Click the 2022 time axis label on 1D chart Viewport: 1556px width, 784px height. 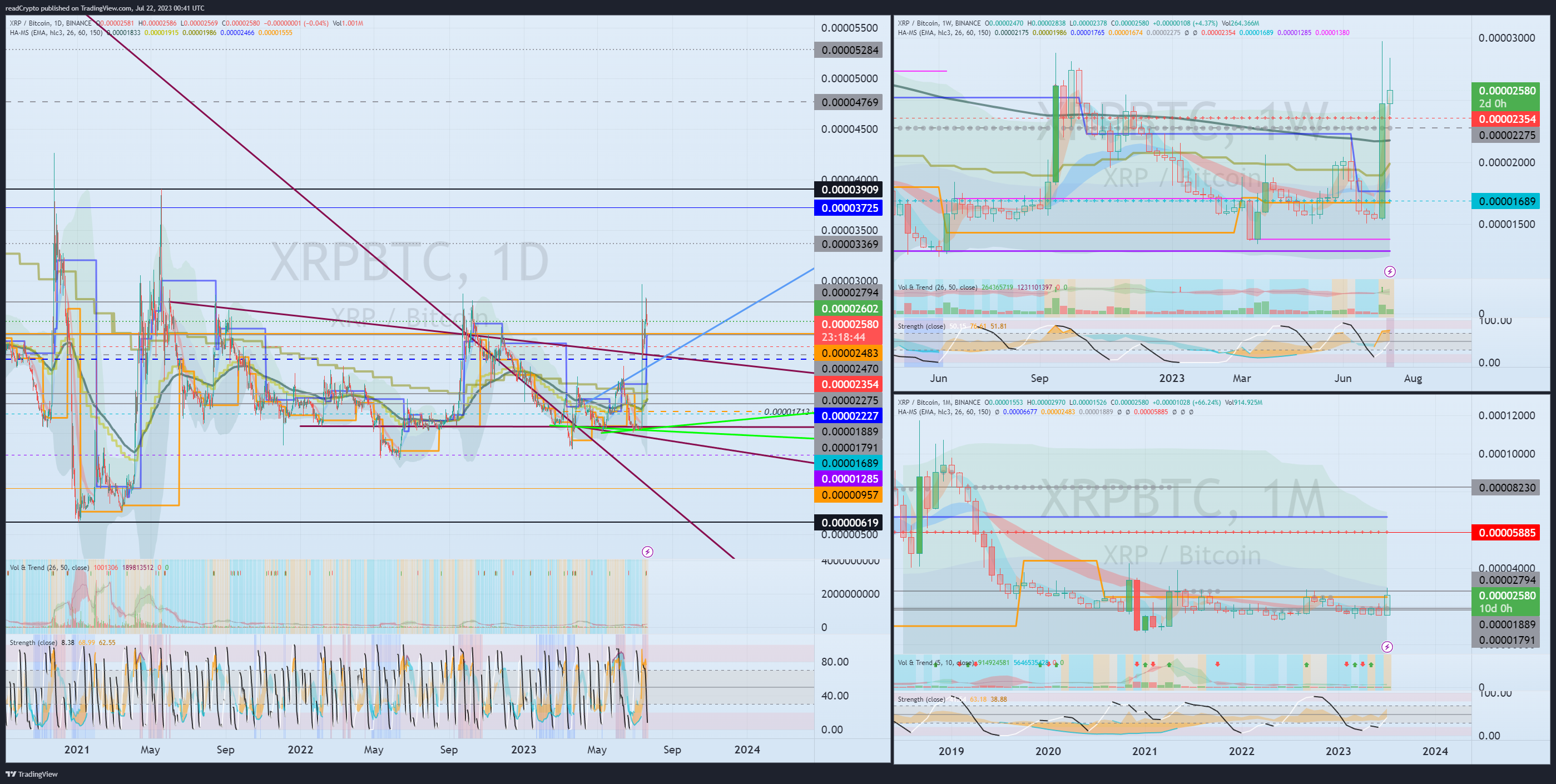300,750
